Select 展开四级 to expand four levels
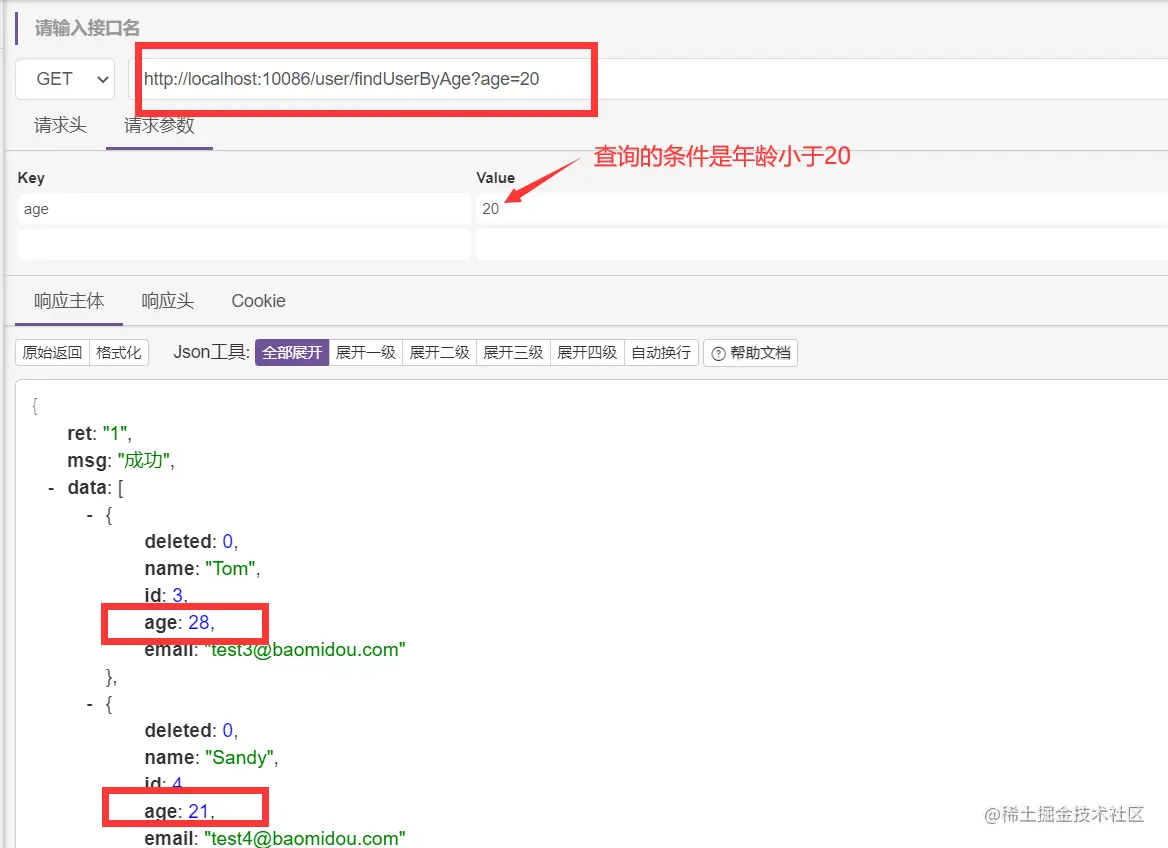This screenshot has width=1168, height=848. pyautogui.click(x=587, y=352)
